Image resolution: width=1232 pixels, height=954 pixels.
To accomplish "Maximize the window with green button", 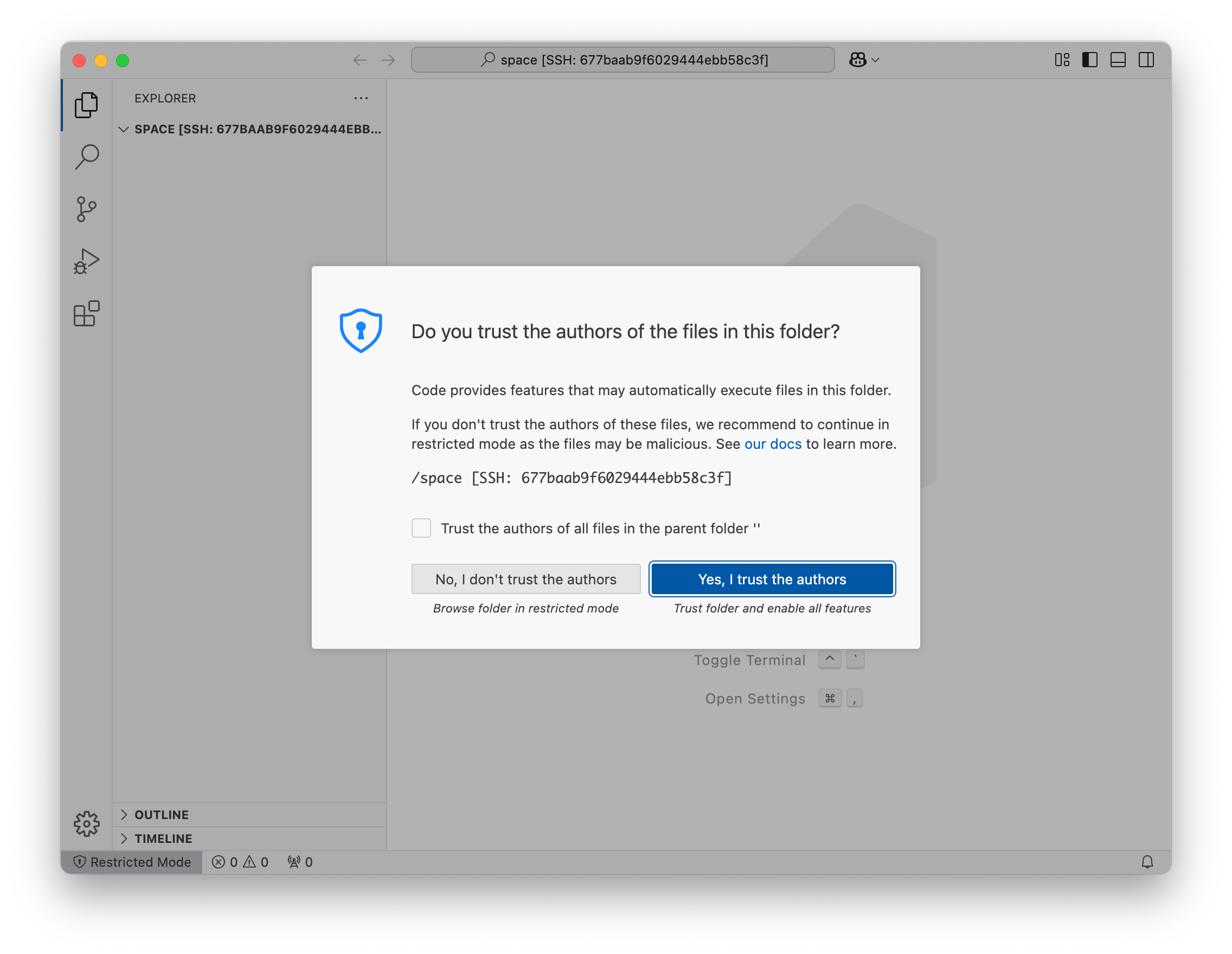I will [x=123, y=60].
